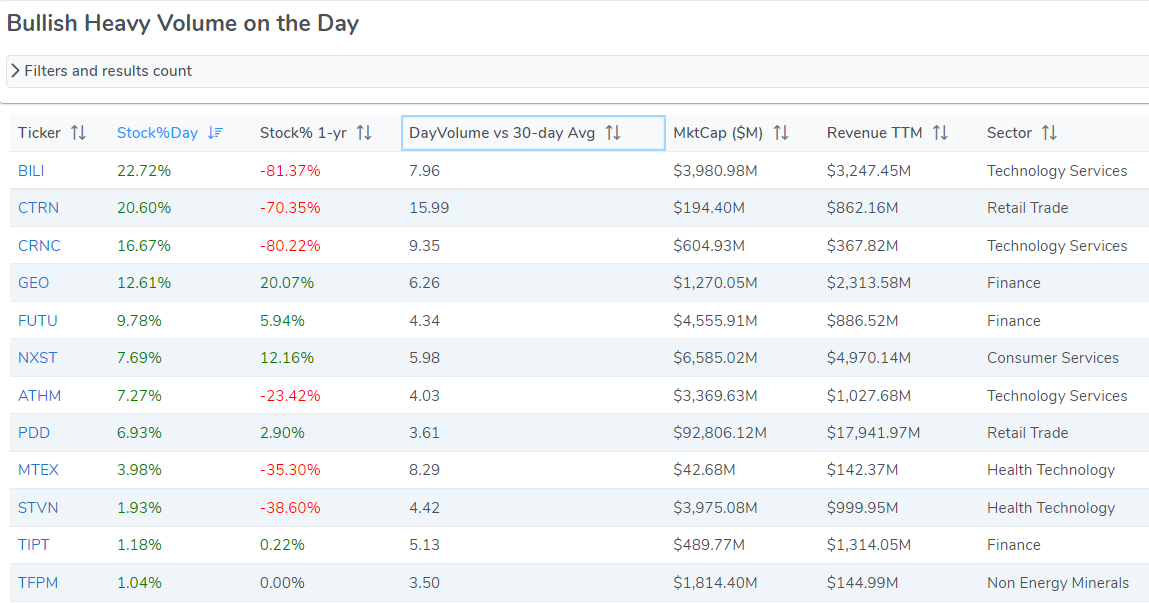Click the MktCap ($M) header label

(x=717, y=133)
